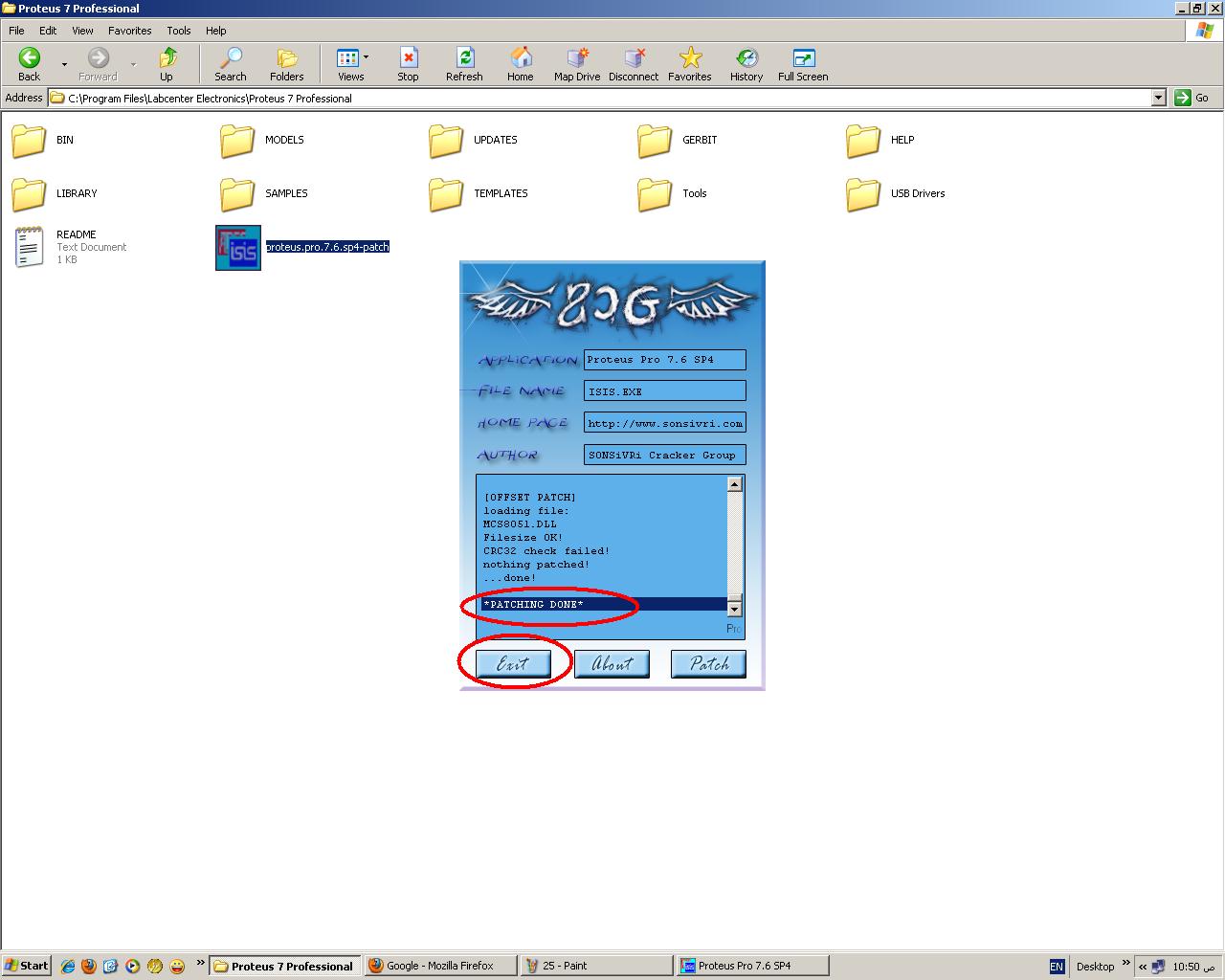Select the GERBIT folder

(x=677, y=141)
